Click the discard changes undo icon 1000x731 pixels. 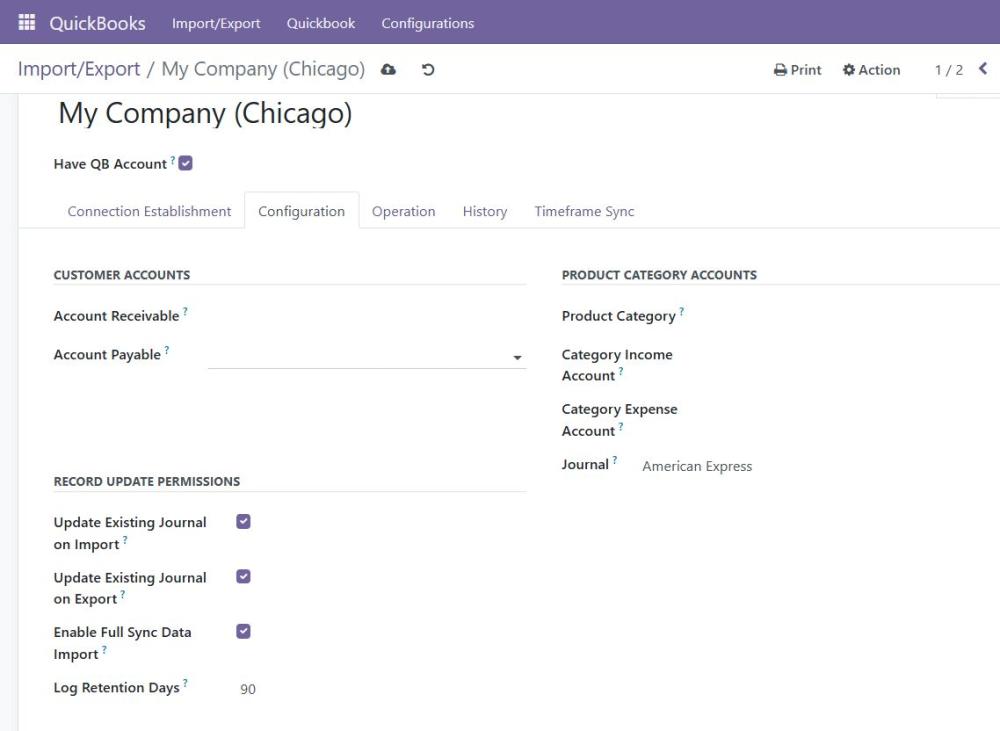pos(428,69)
